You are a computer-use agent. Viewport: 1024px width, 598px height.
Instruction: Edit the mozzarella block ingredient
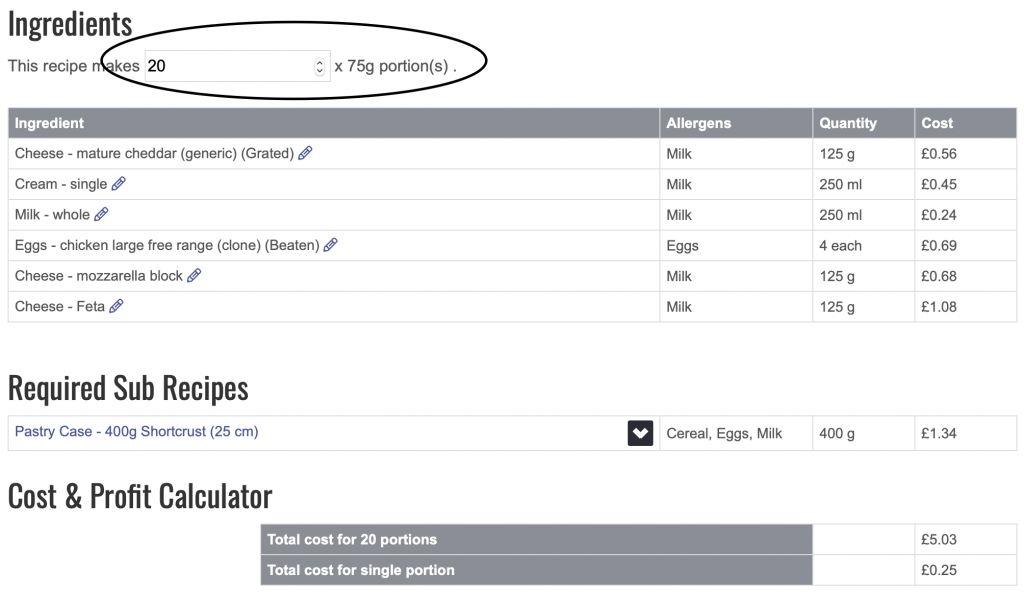(194, 275)
